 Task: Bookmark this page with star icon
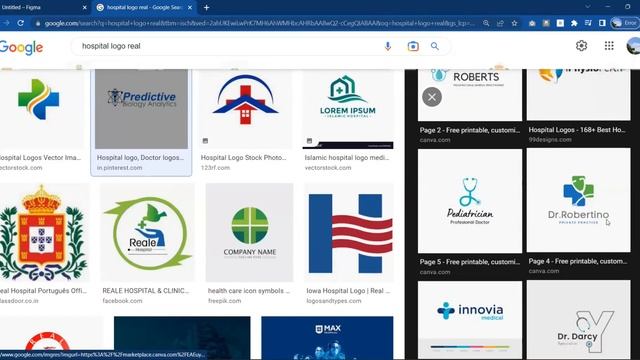[514, 23]
